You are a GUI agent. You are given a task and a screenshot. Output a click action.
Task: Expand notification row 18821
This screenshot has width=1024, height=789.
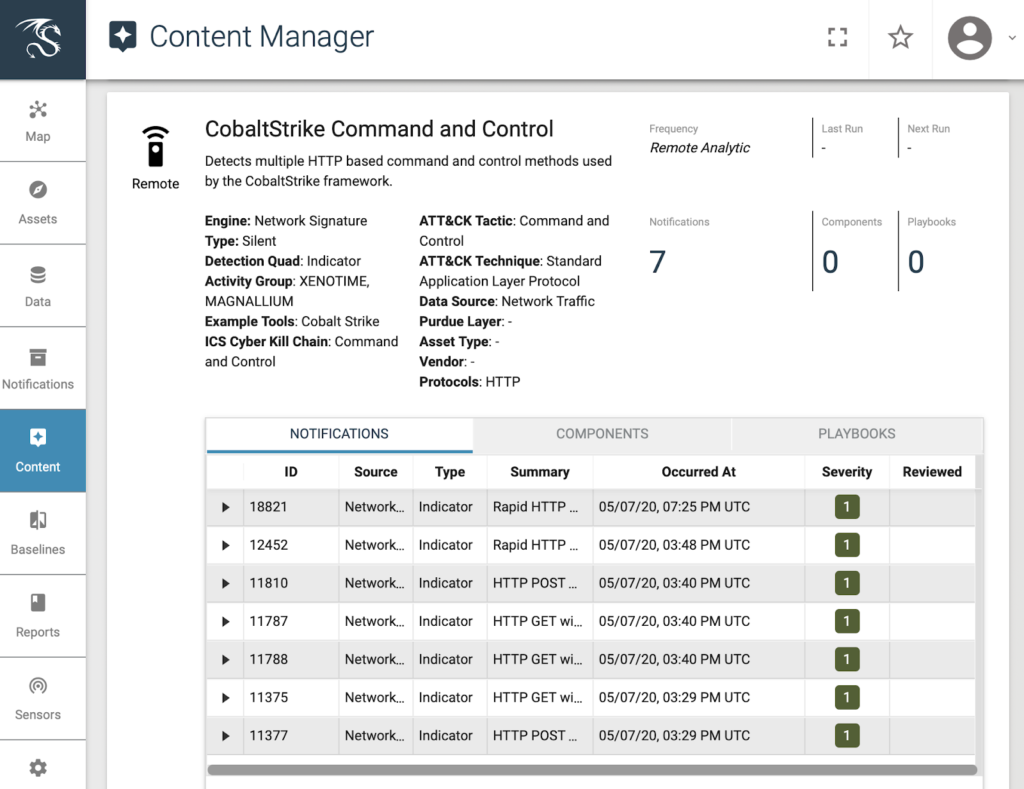[x=225, y=507]
